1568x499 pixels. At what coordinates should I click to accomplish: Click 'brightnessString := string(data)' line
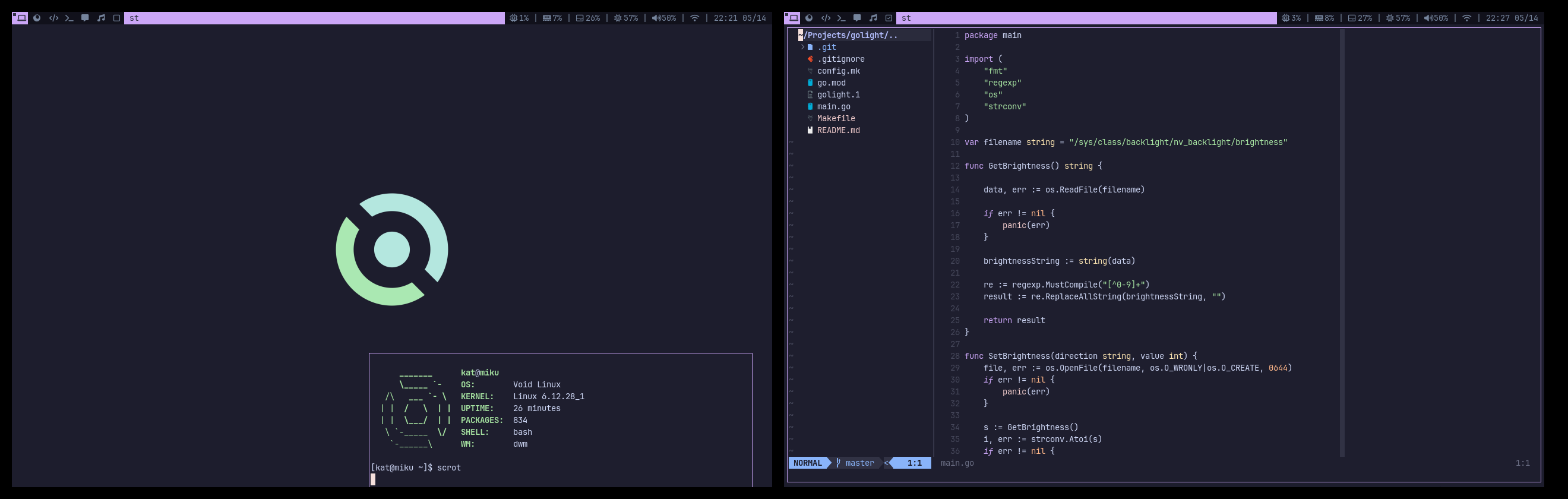[1059, 261]
